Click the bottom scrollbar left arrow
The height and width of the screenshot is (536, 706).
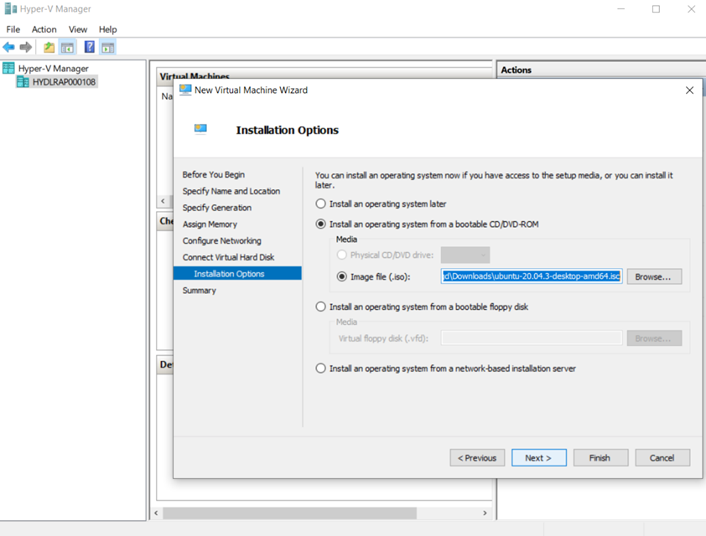[156, 513]
